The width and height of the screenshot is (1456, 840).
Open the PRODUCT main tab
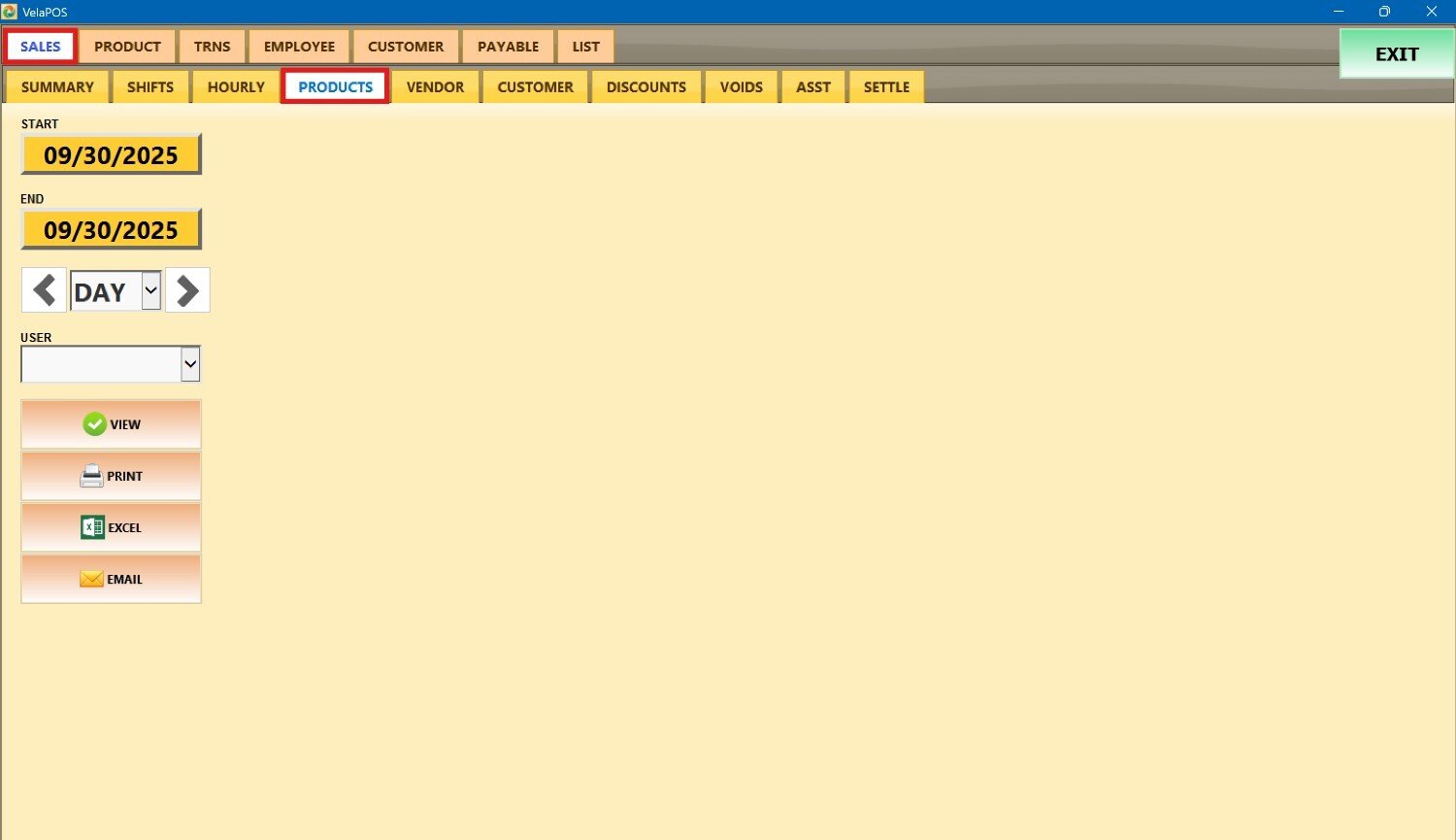pyautogui.click(x=127, y=47)
